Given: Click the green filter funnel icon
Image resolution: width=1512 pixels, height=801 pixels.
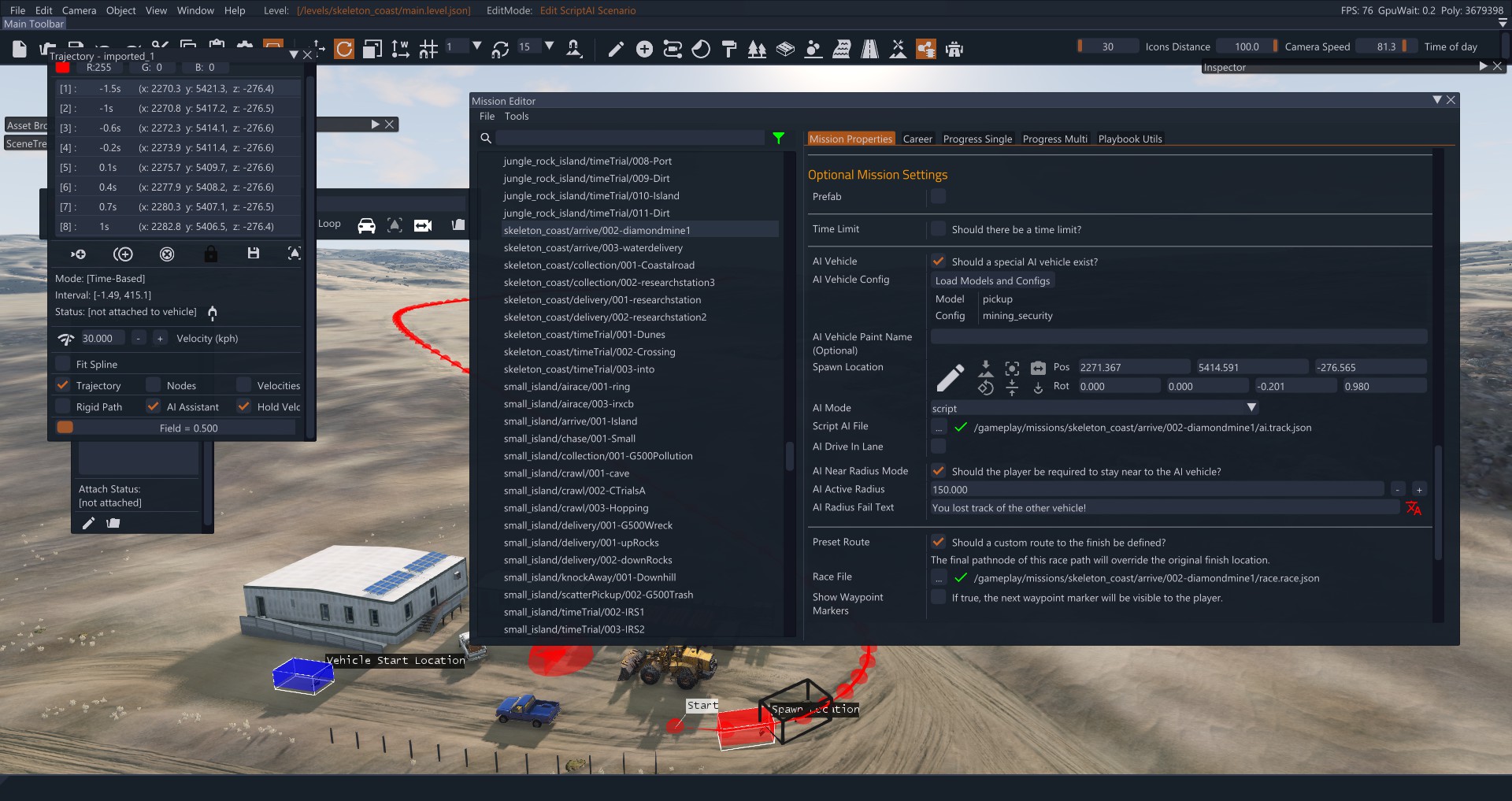Looking at the screenshot, I should [778, 138].
